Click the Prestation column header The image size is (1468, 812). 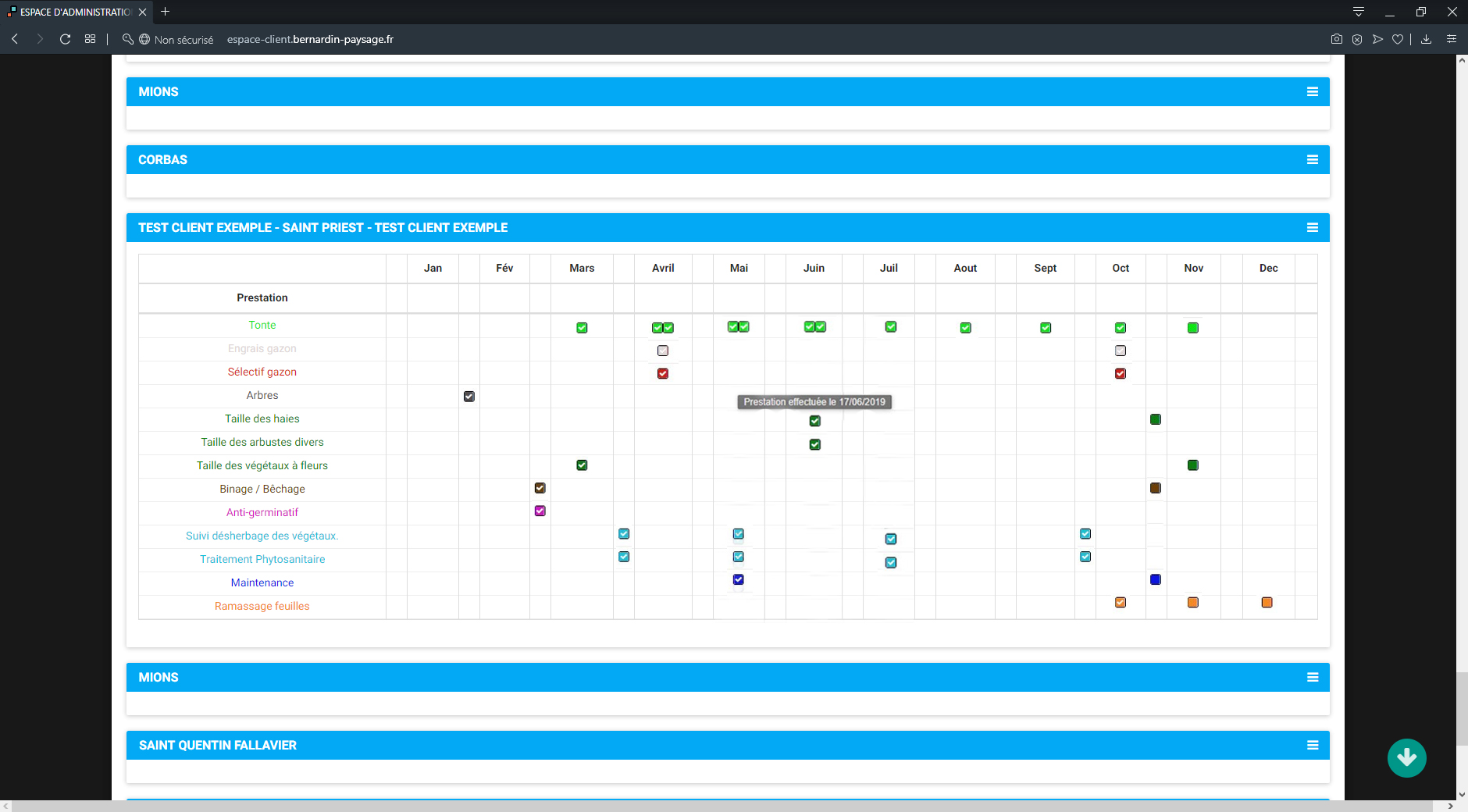click(x=262, y=297)
